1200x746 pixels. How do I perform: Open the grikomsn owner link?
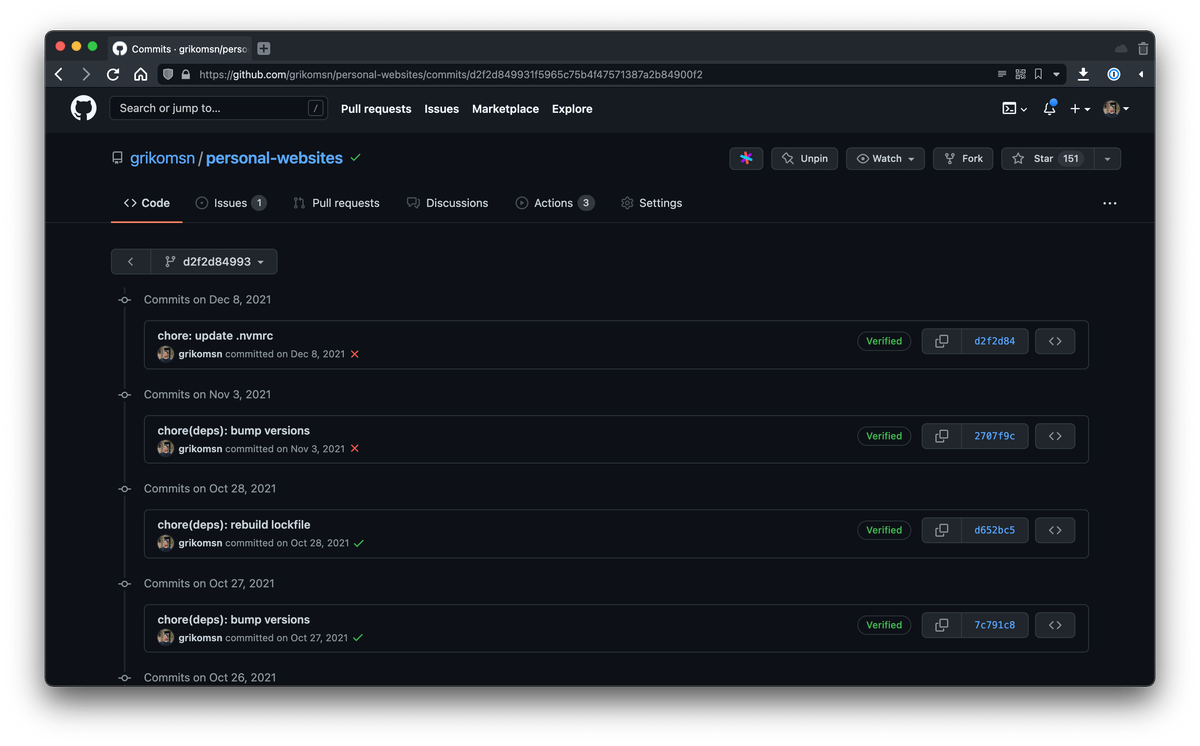point(162,158)
